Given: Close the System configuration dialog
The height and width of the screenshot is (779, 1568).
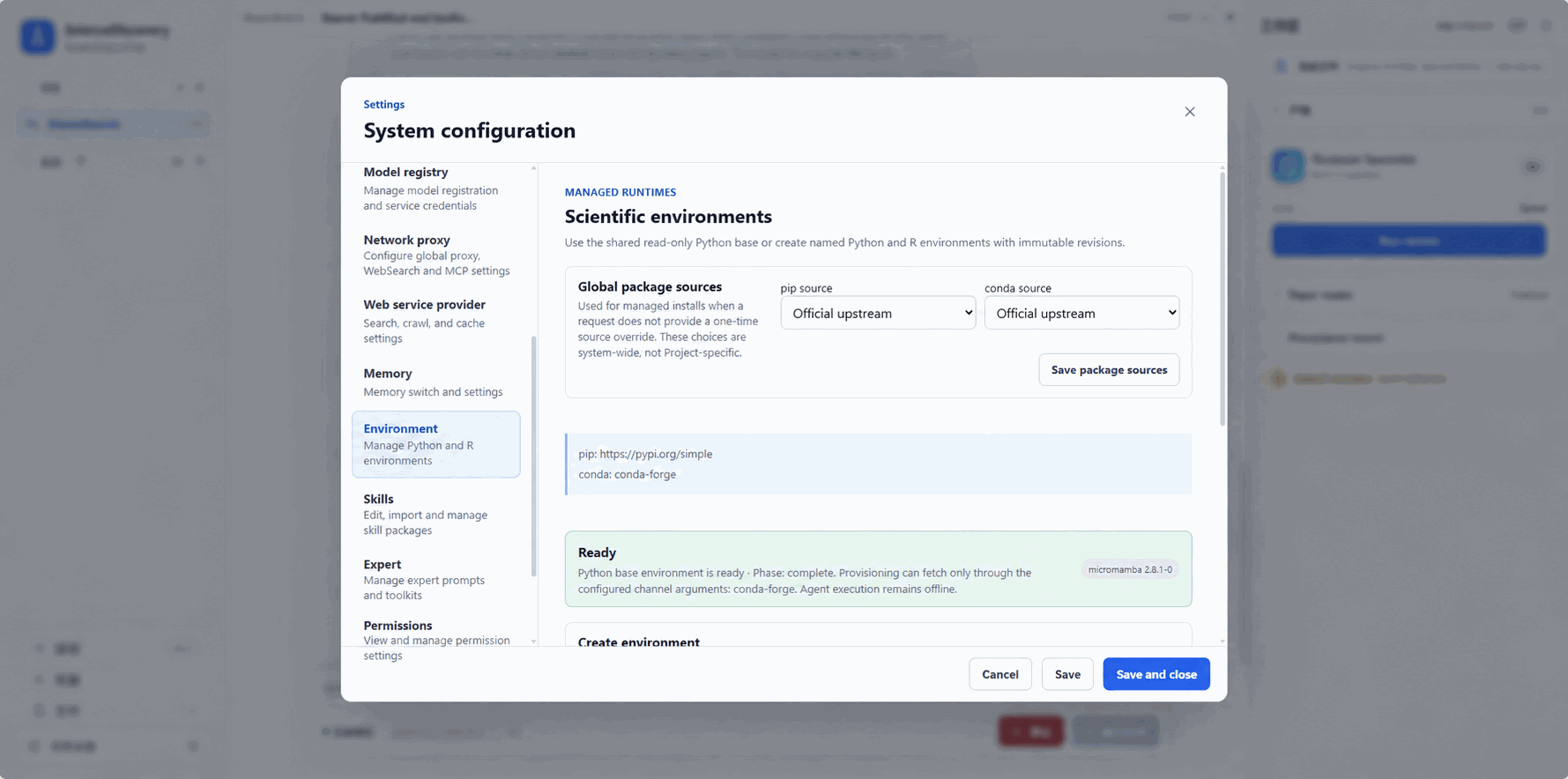Looking at the screenshot, I should click(x=1189, y=112).
